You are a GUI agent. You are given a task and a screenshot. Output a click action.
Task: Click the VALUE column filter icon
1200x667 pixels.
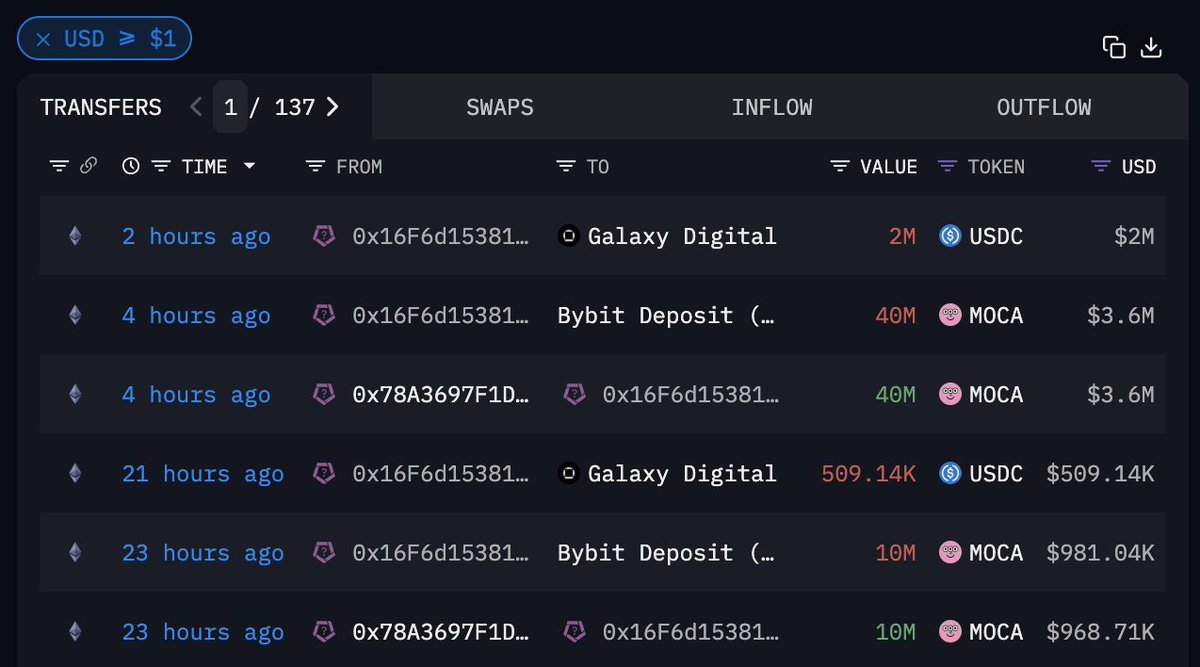click(840, 166)
